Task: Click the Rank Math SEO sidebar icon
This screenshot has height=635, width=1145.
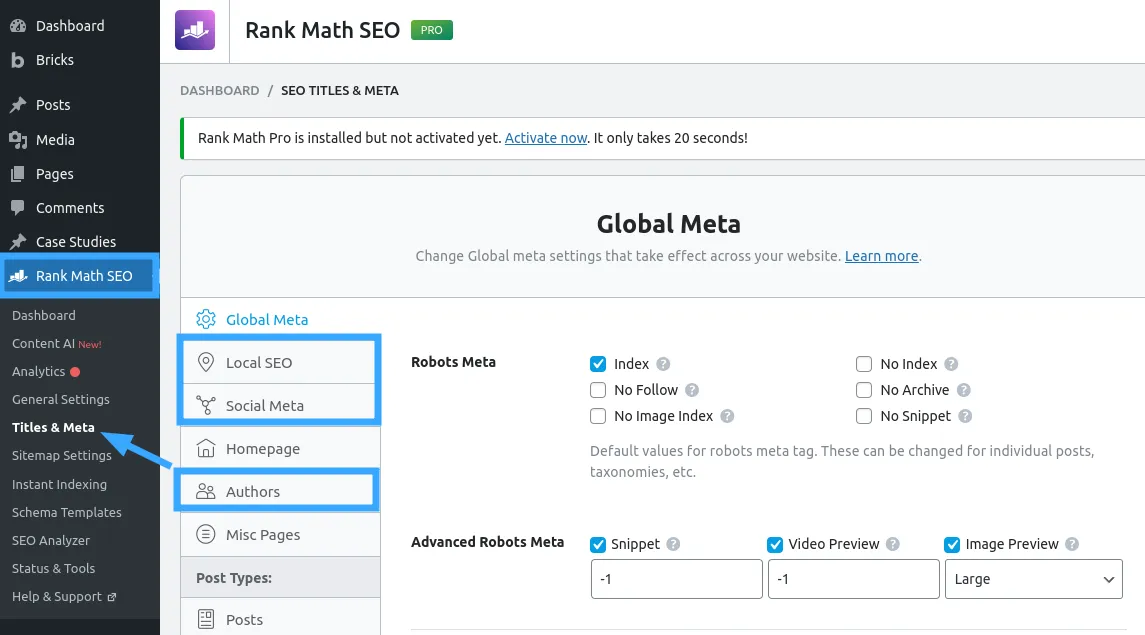Action: click(x=18, y=276)
